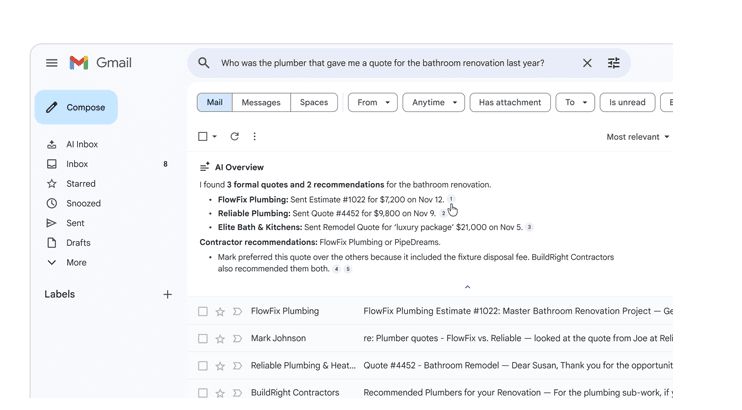The width and height of the screenshot is (742, 410).
Task: Open the more options three-dot menu
Action: pos(254,137)
